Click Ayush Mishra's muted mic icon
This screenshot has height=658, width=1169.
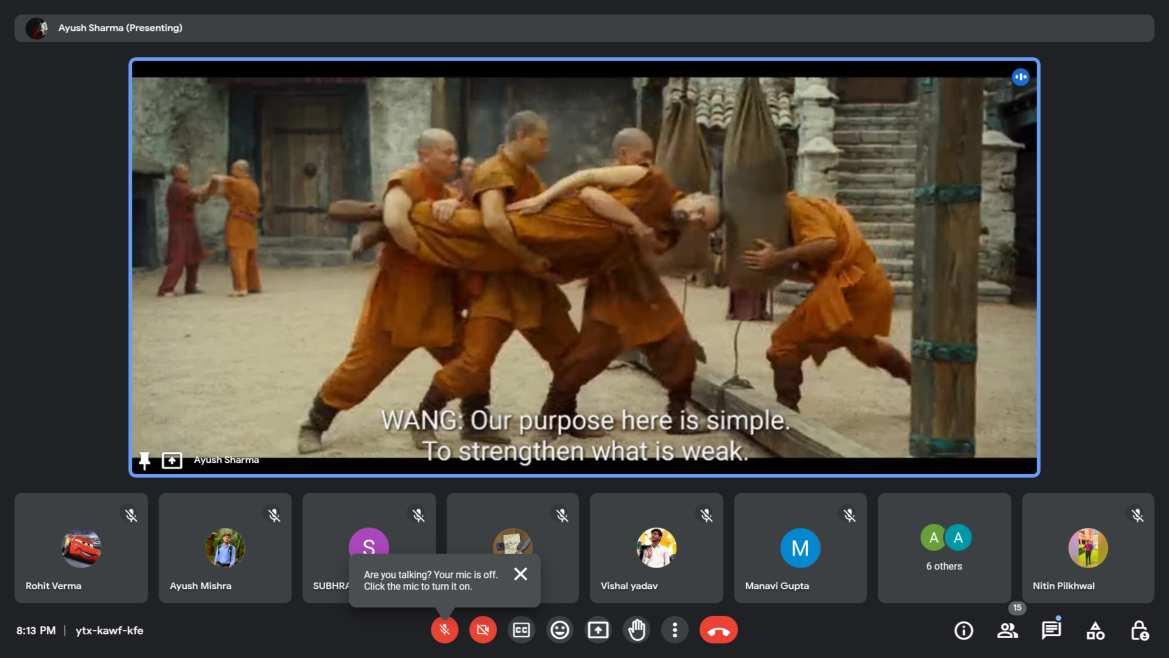(274, 515)
